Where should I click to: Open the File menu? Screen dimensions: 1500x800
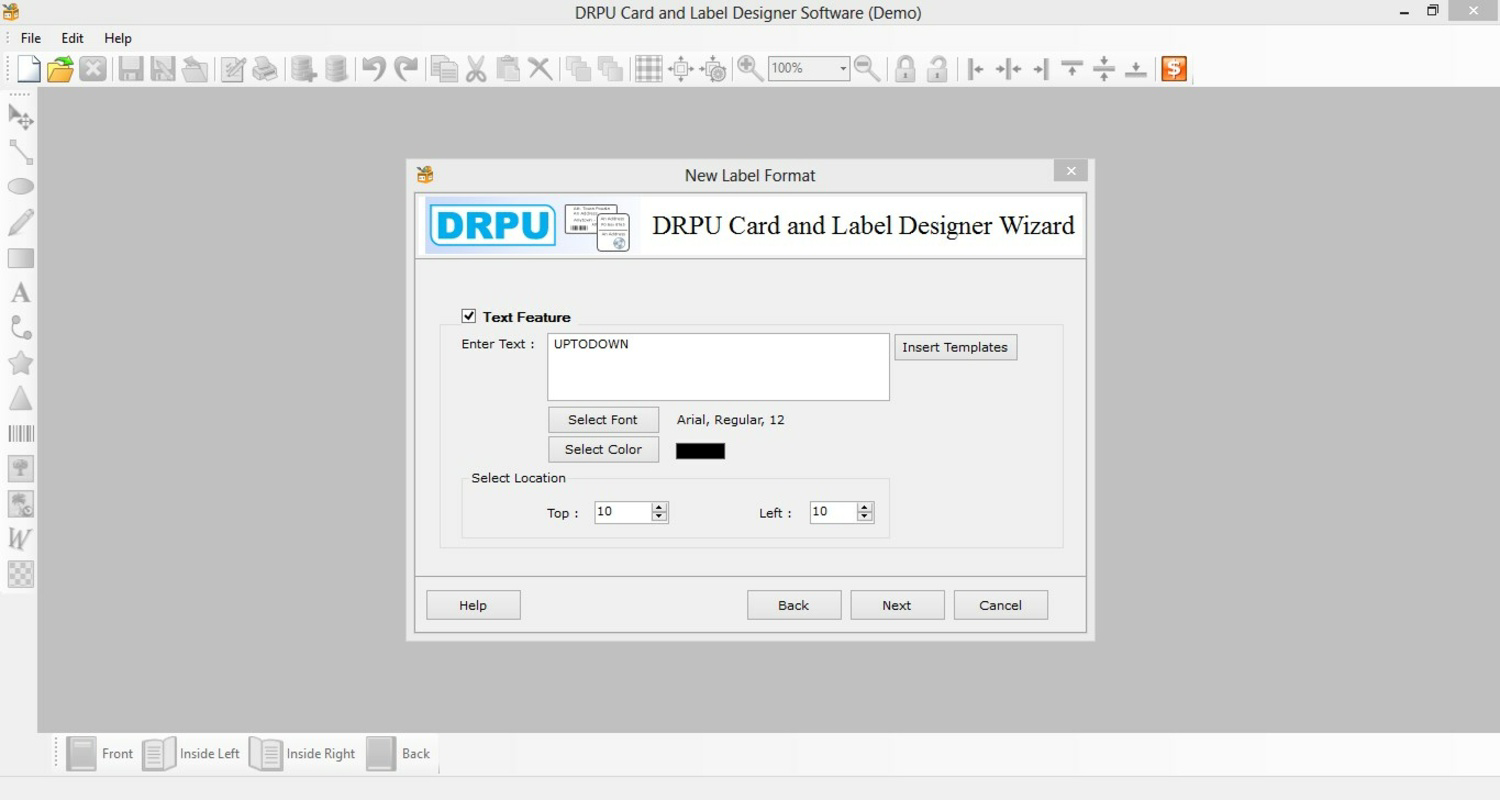(x=31, y=38)
